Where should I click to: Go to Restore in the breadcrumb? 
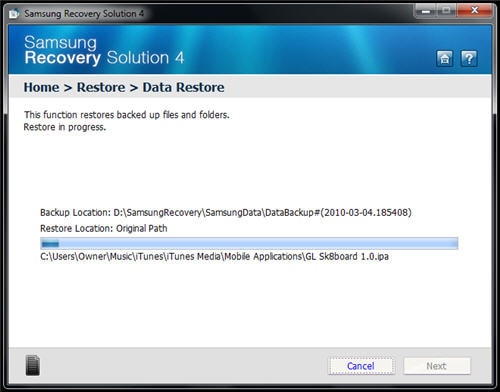coord(101,87)
